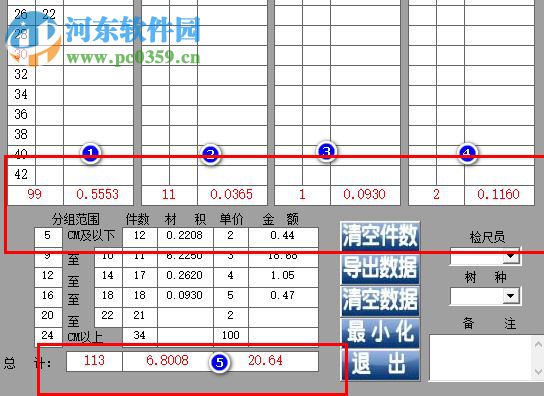Screen dimensions: 544x396
Task: Click the amount cell 0.47
Action: [x=283, y=297]
